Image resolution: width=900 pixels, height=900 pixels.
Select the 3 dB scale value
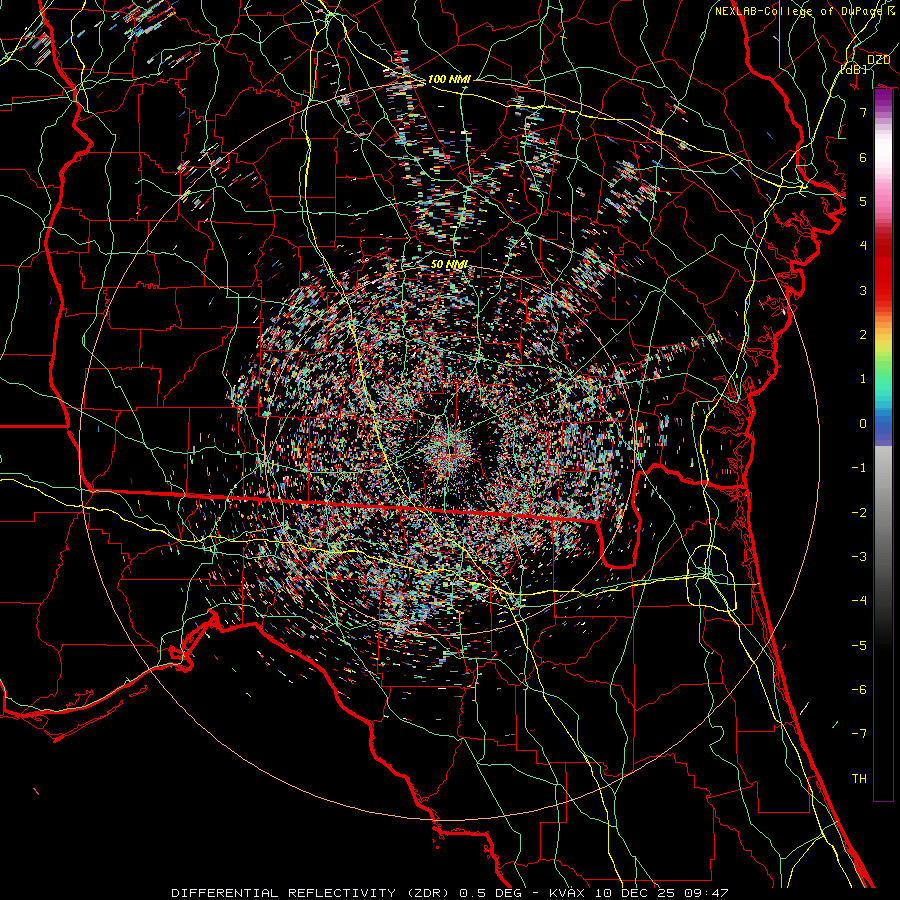(863, 290)
